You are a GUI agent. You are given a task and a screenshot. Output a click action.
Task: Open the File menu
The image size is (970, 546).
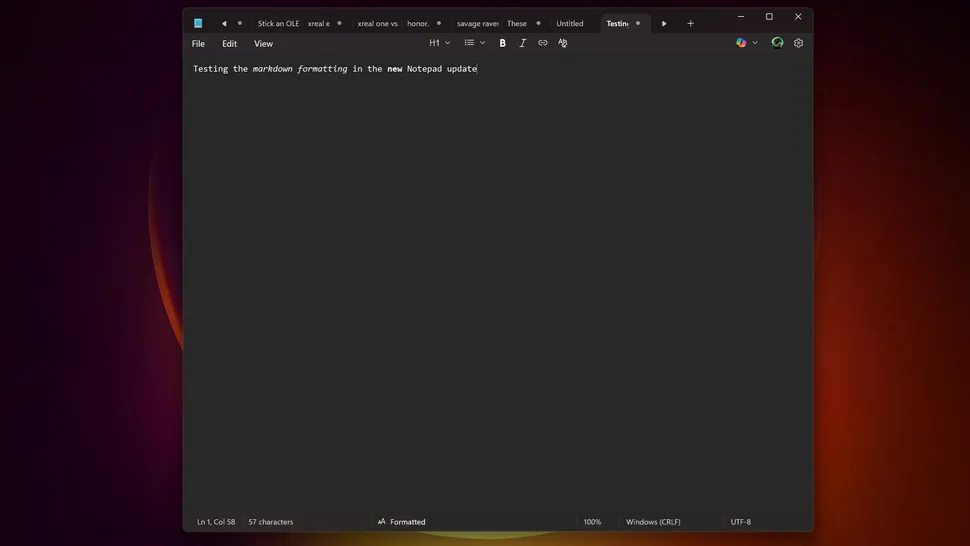198,44
